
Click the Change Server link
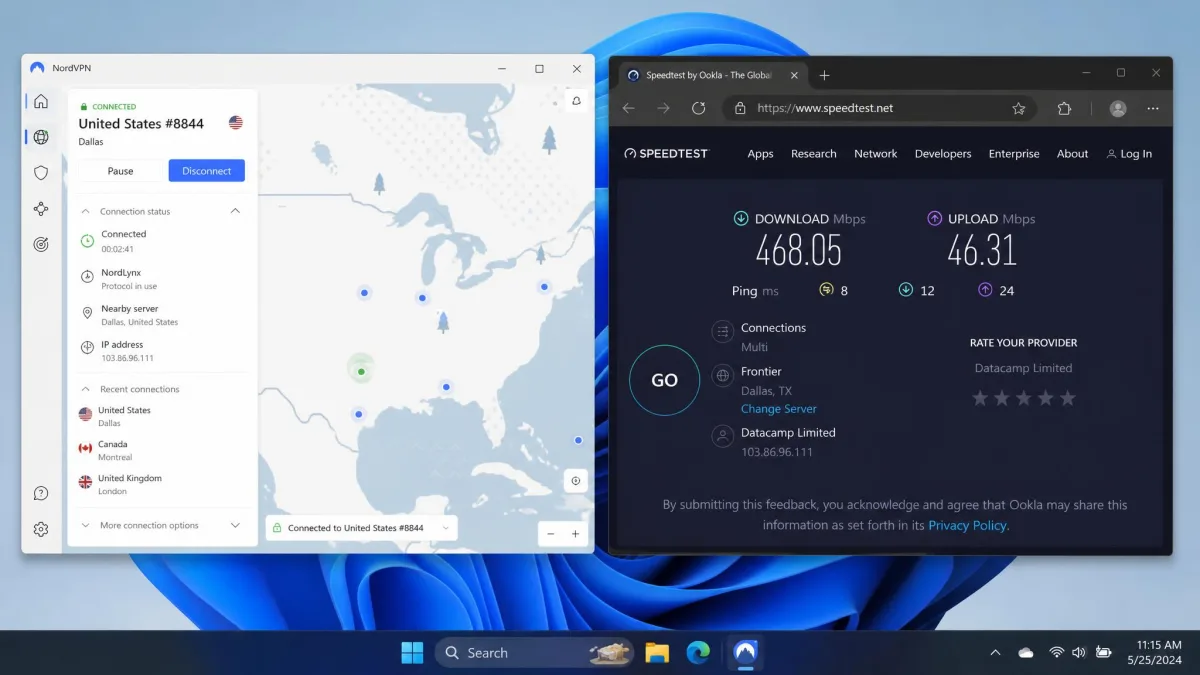point(779,409)
